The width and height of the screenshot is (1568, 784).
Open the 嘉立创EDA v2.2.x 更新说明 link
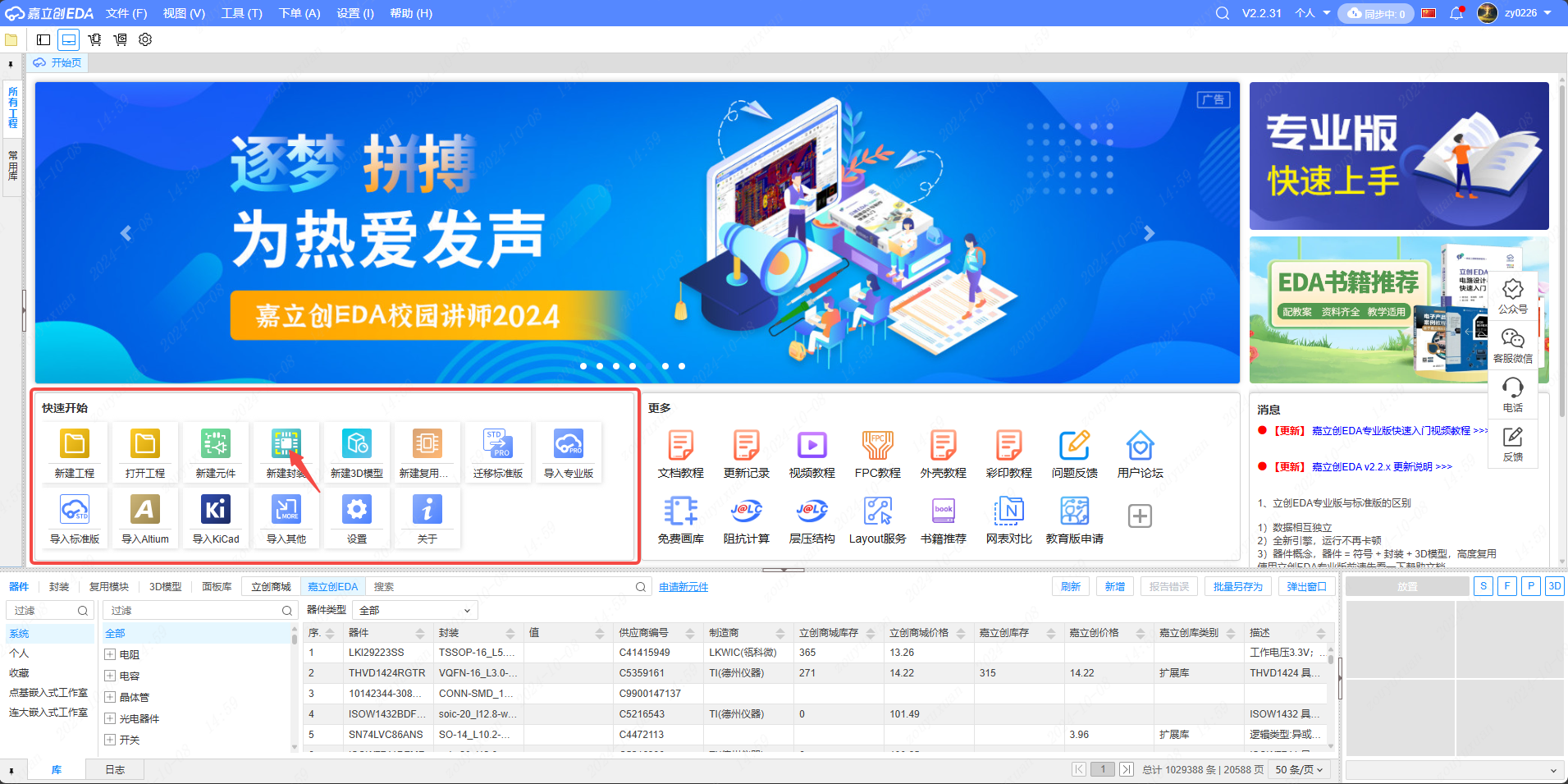1381,466
